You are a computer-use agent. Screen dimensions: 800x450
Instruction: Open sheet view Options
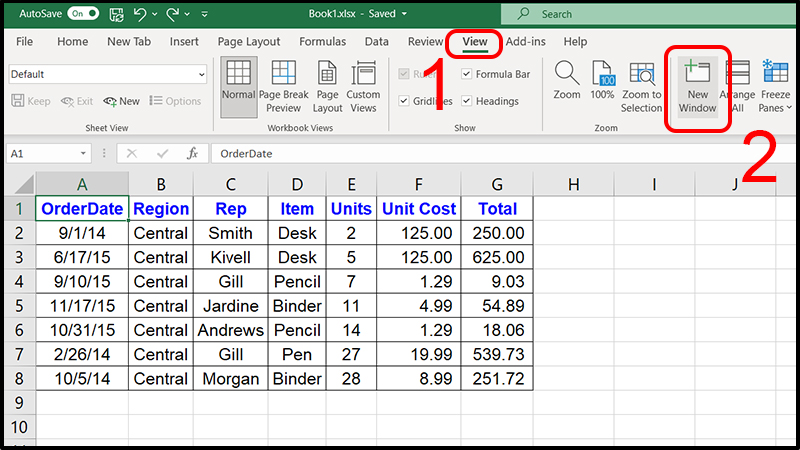click(x=176, y=101)
